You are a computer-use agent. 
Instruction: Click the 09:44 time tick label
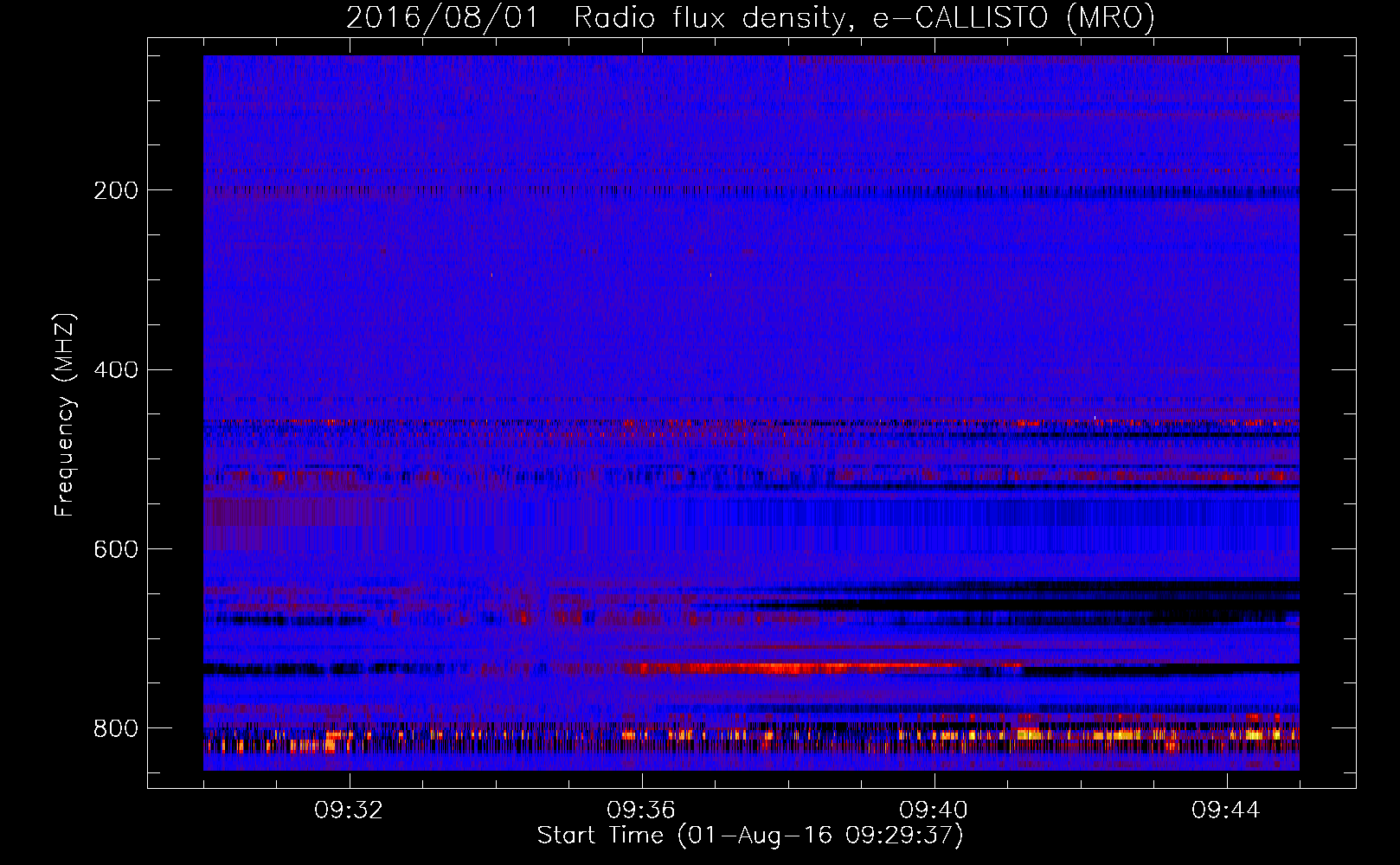coord(1226,811)
